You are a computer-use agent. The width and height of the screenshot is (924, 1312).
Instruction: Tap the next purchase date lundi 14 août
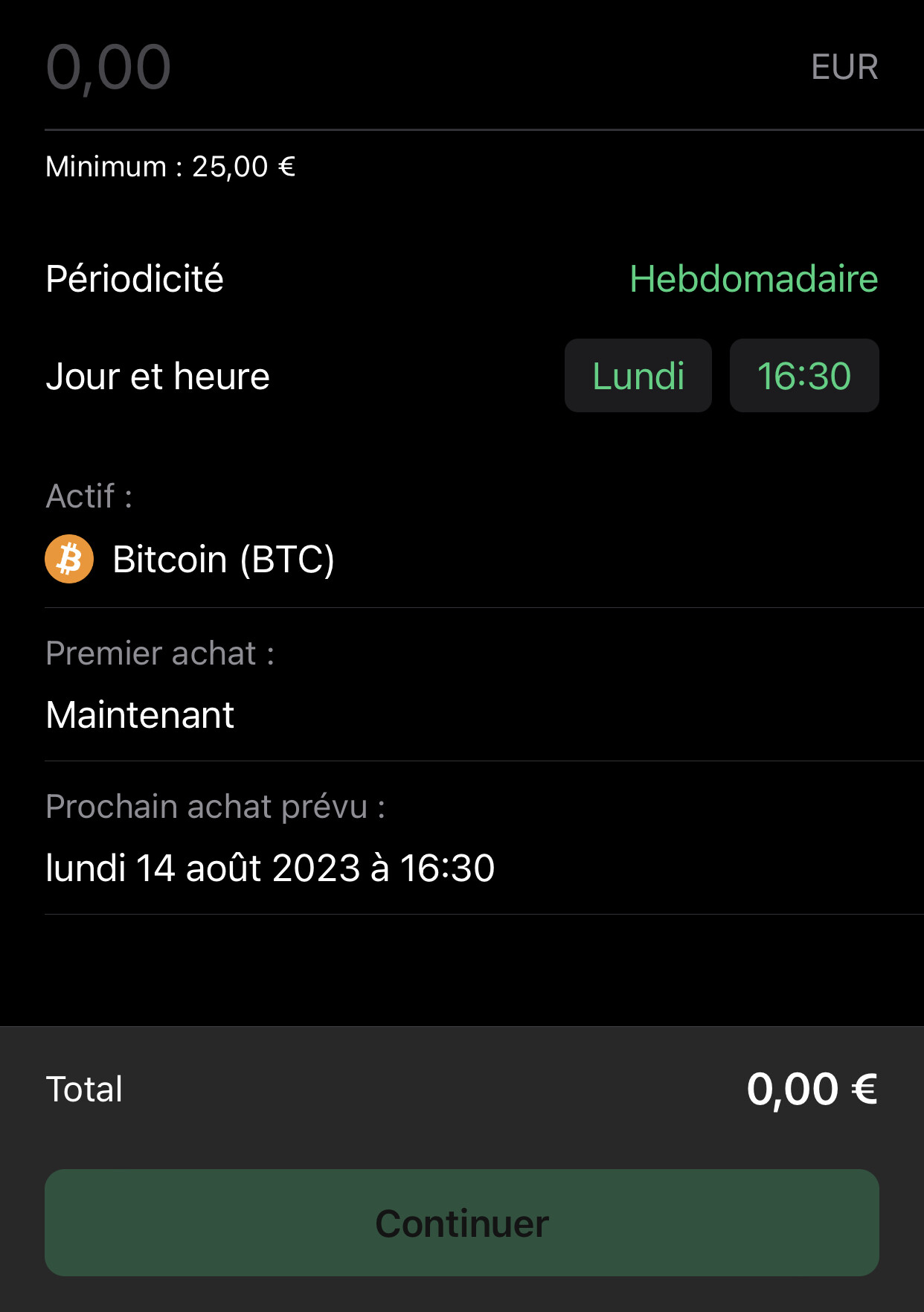coord(270,868)
